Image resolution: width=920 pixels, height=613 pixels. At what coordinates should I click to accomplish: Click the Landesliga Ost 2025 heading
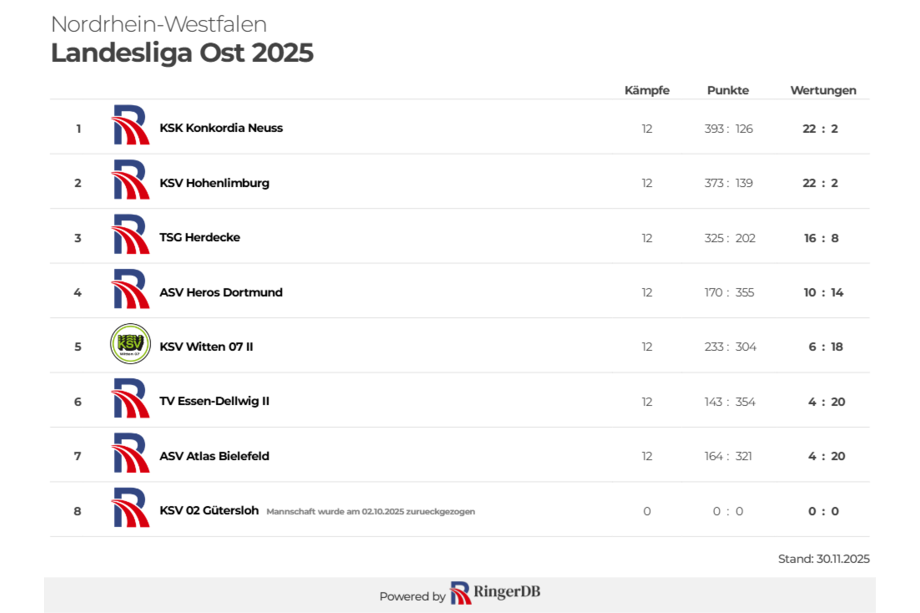(x=182, y=53)
